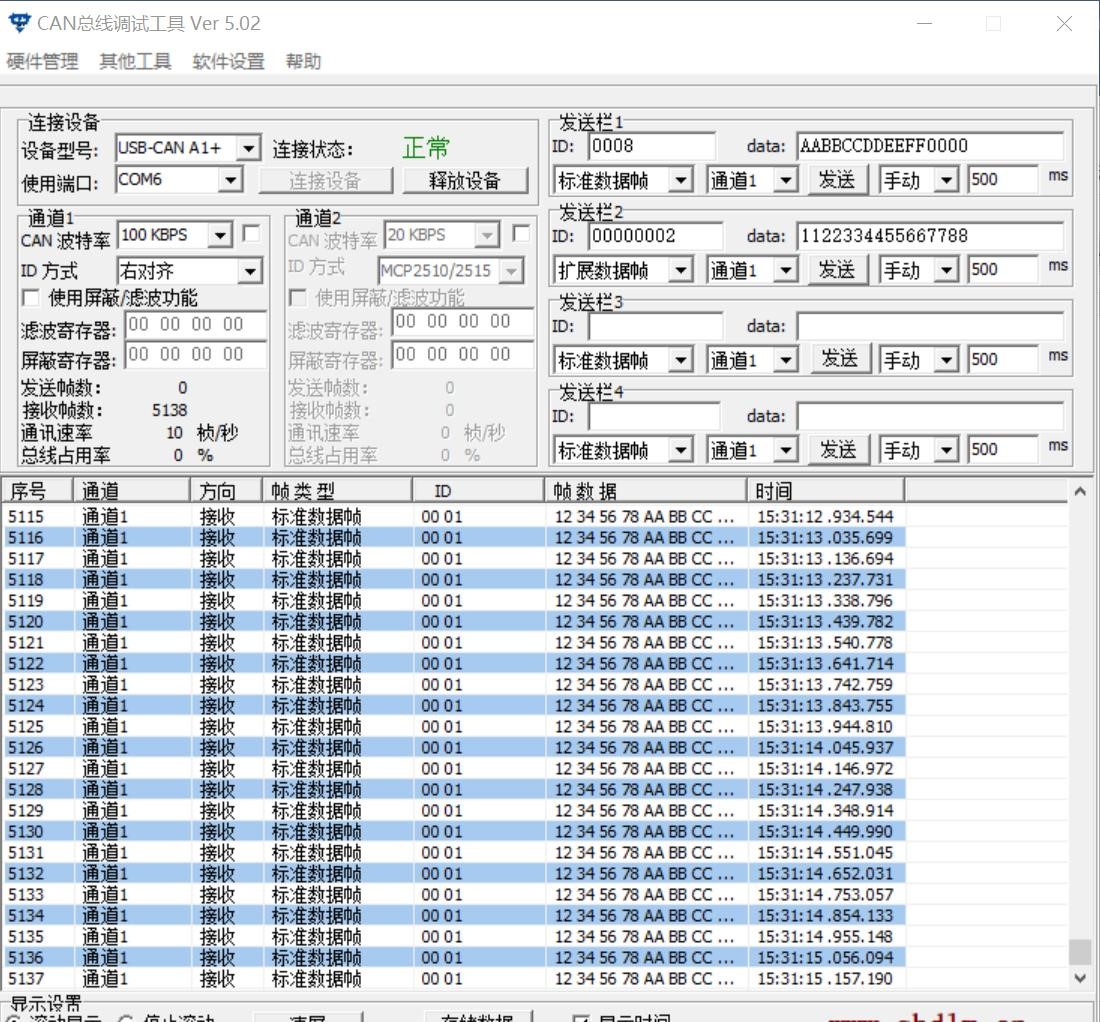The width and height of the screenshot is (1100, 1022).
Task: Click the 序号 column header
Action: click(x=37, y=491)
